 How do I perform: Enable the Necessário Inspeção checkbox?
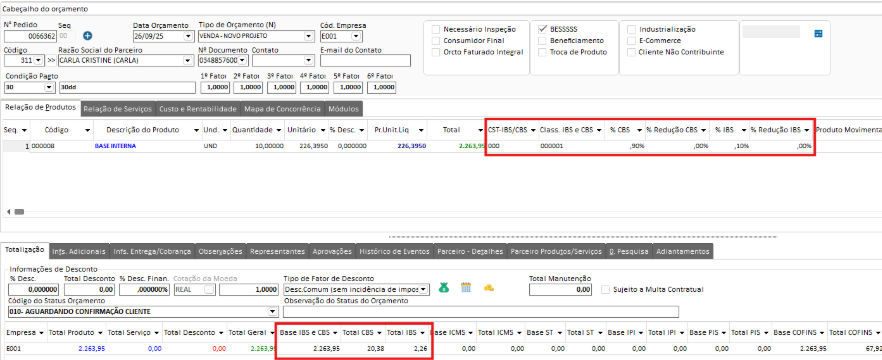click(435, 29)
